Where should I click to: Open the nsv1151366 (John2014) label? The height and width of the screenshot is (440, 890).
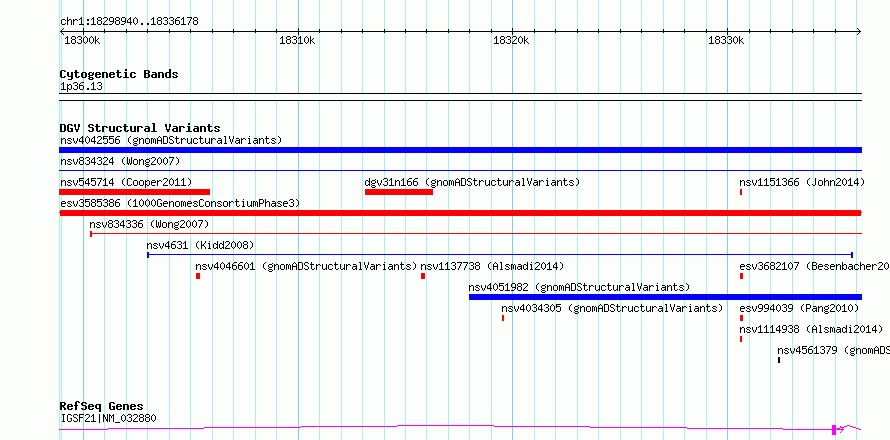(801, 183)
